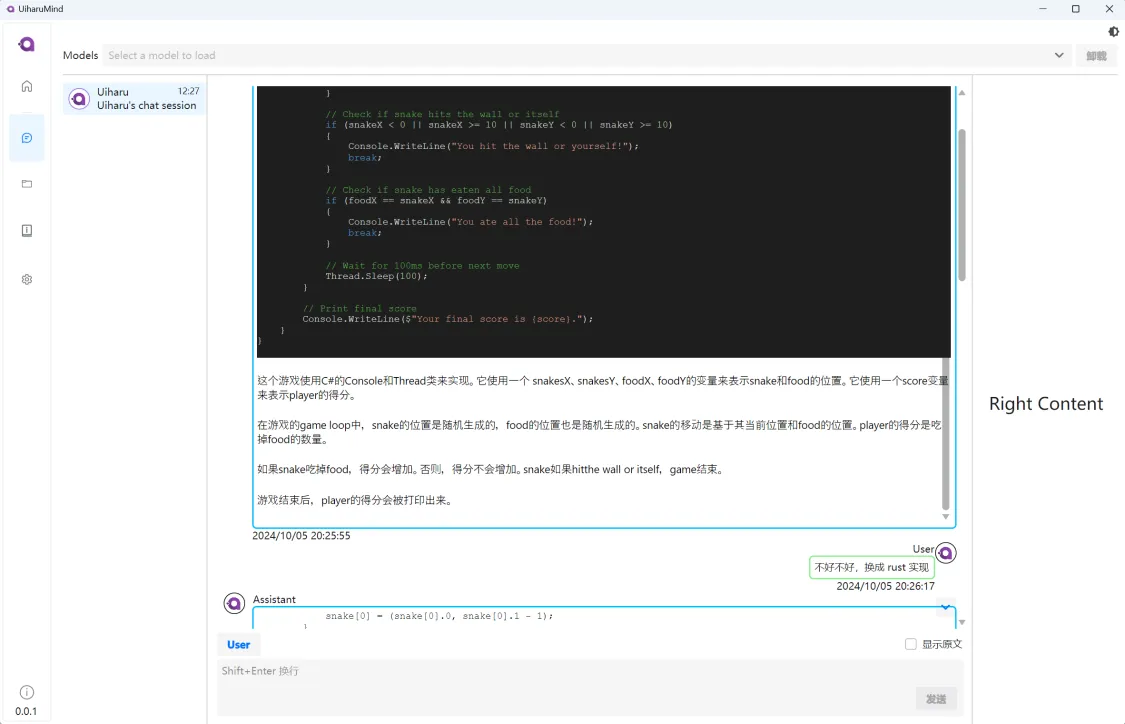Click the info icon above version 0.0.1

(27, 692)
